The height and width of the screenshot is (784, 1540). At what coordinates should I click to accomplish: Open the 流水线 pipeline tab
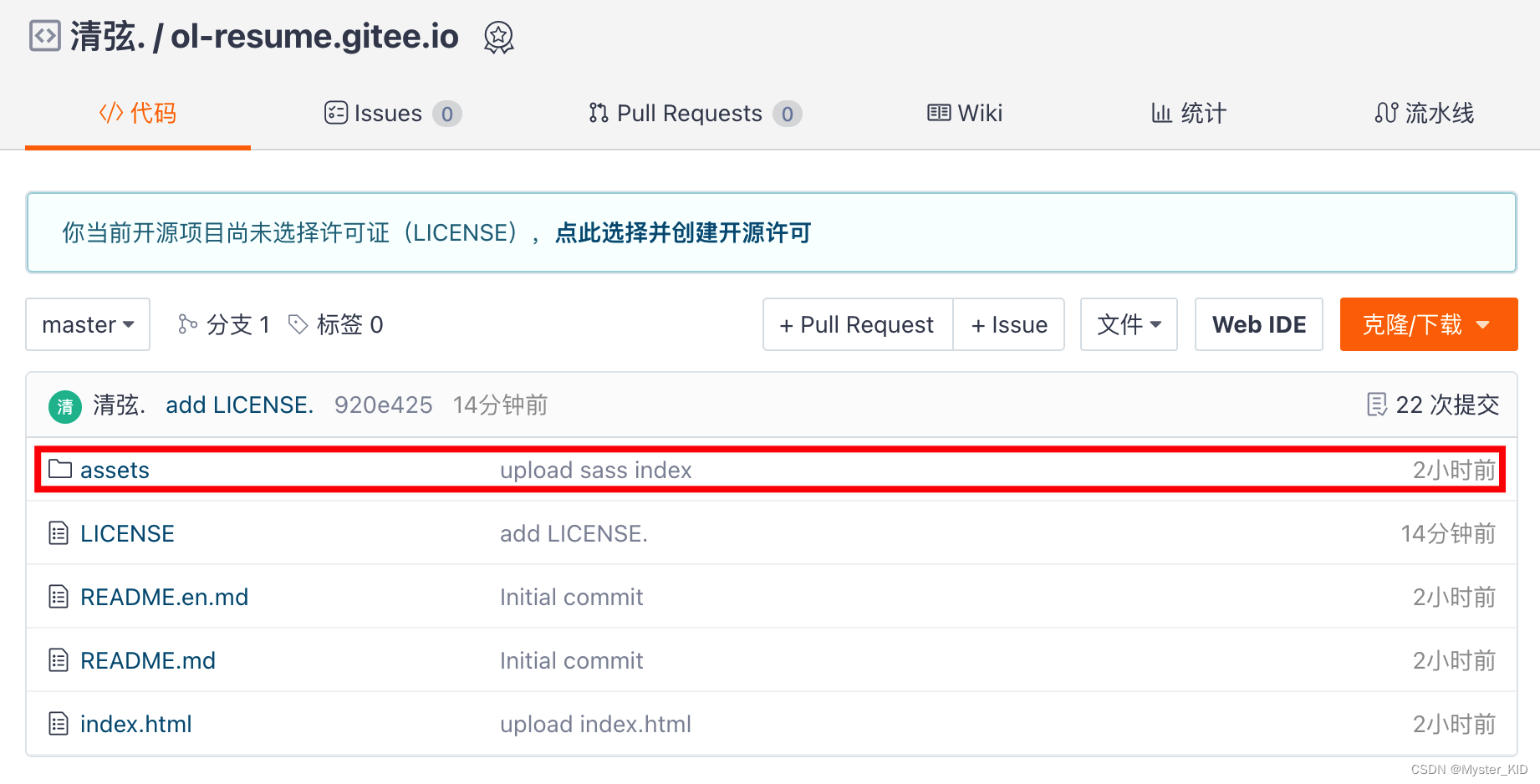pyautogui.click(x=1425, y=113)
